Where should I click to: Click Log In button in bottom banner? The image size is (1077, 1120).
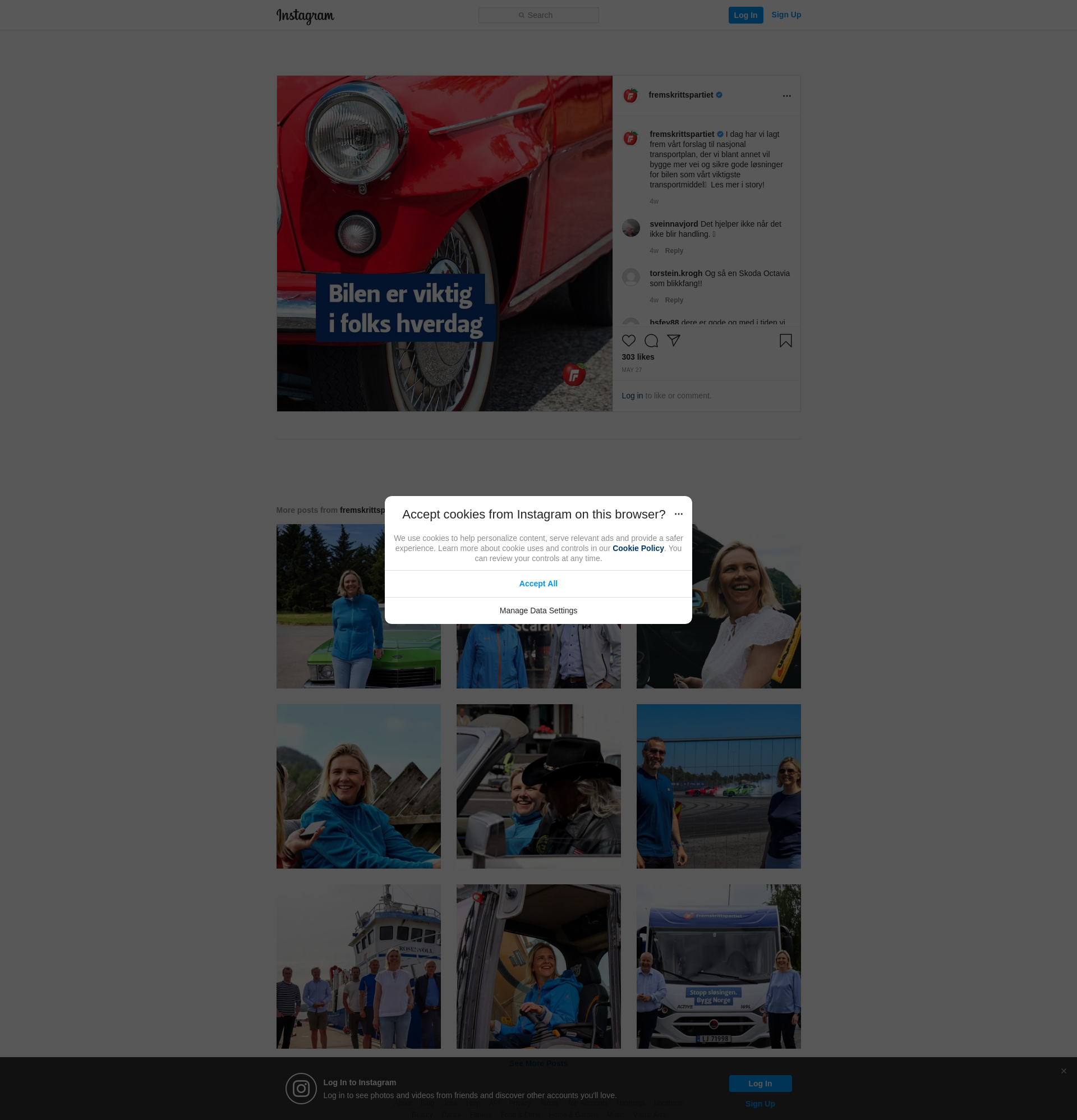click(x=760, y=1084)
